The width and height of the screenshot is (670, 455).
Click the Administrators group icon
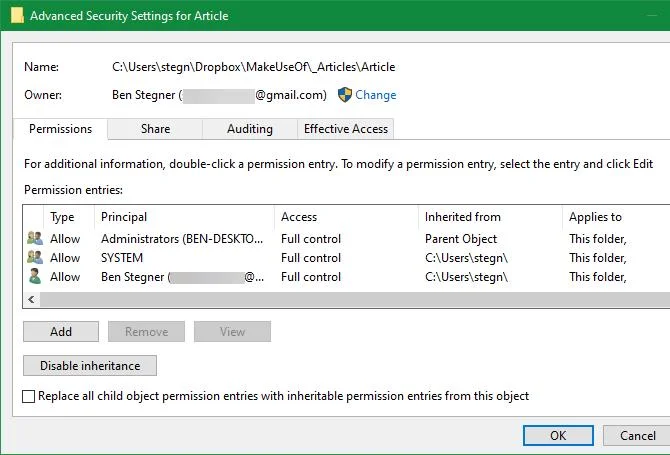[35, 238]
